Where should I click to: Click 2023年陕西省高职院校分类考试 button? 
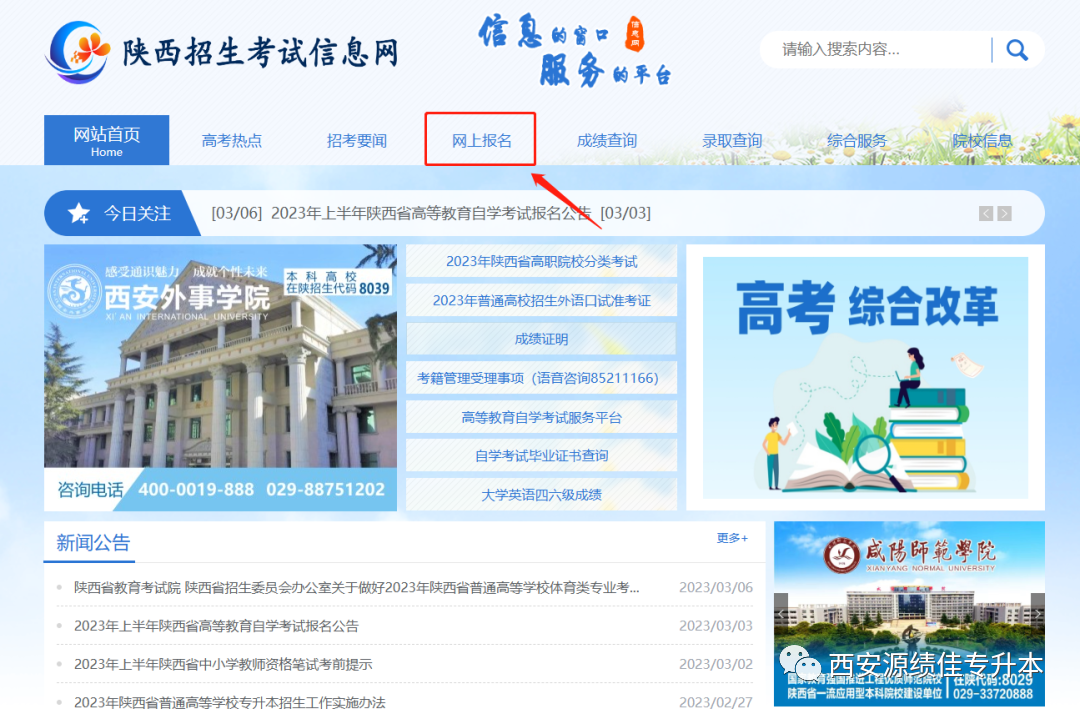point(541,261)
